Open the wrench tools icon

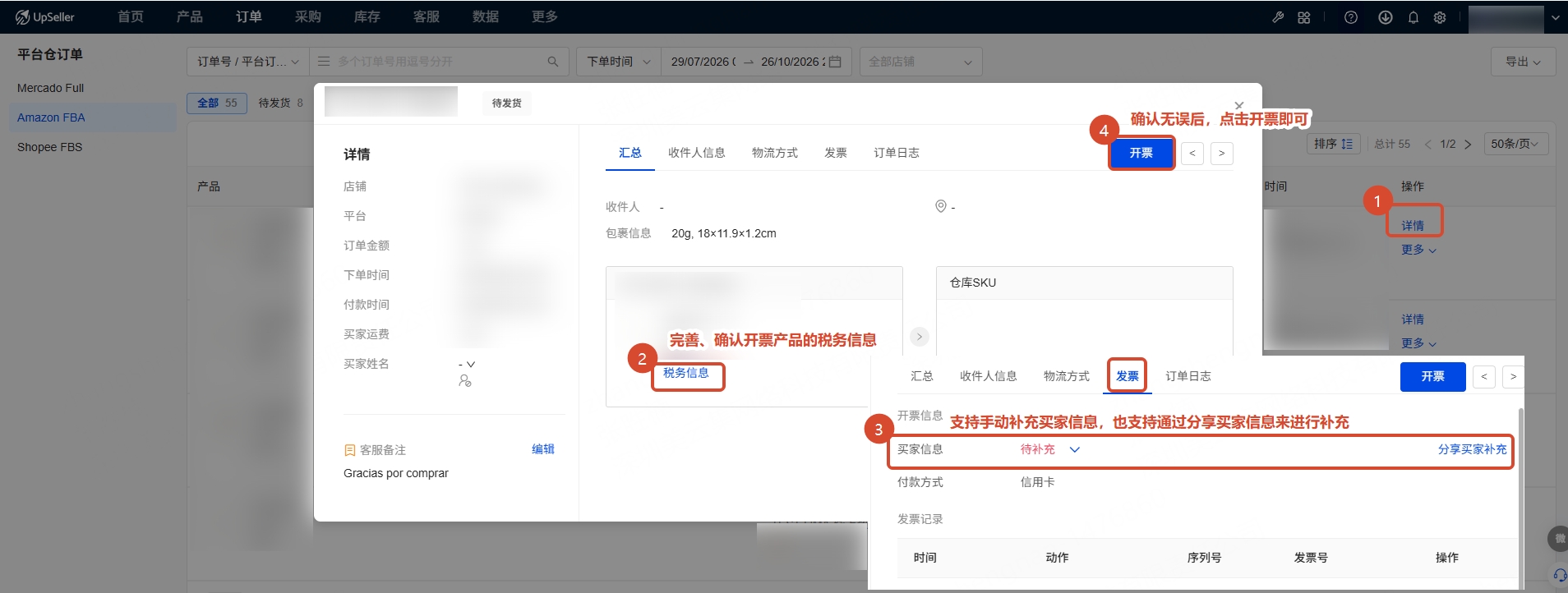click(x=1278, y=17)
